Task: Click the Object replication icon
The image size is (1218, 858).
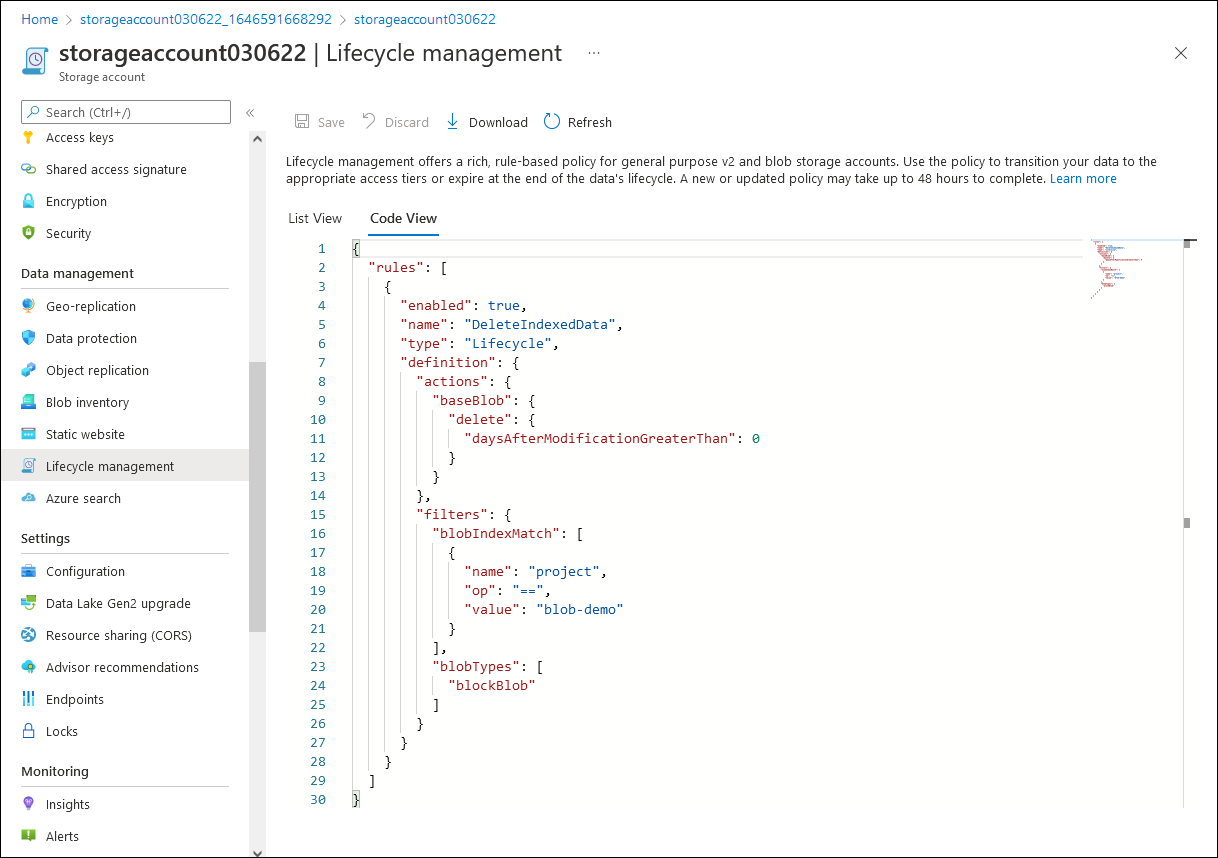Action: click(x=28, y=371)
